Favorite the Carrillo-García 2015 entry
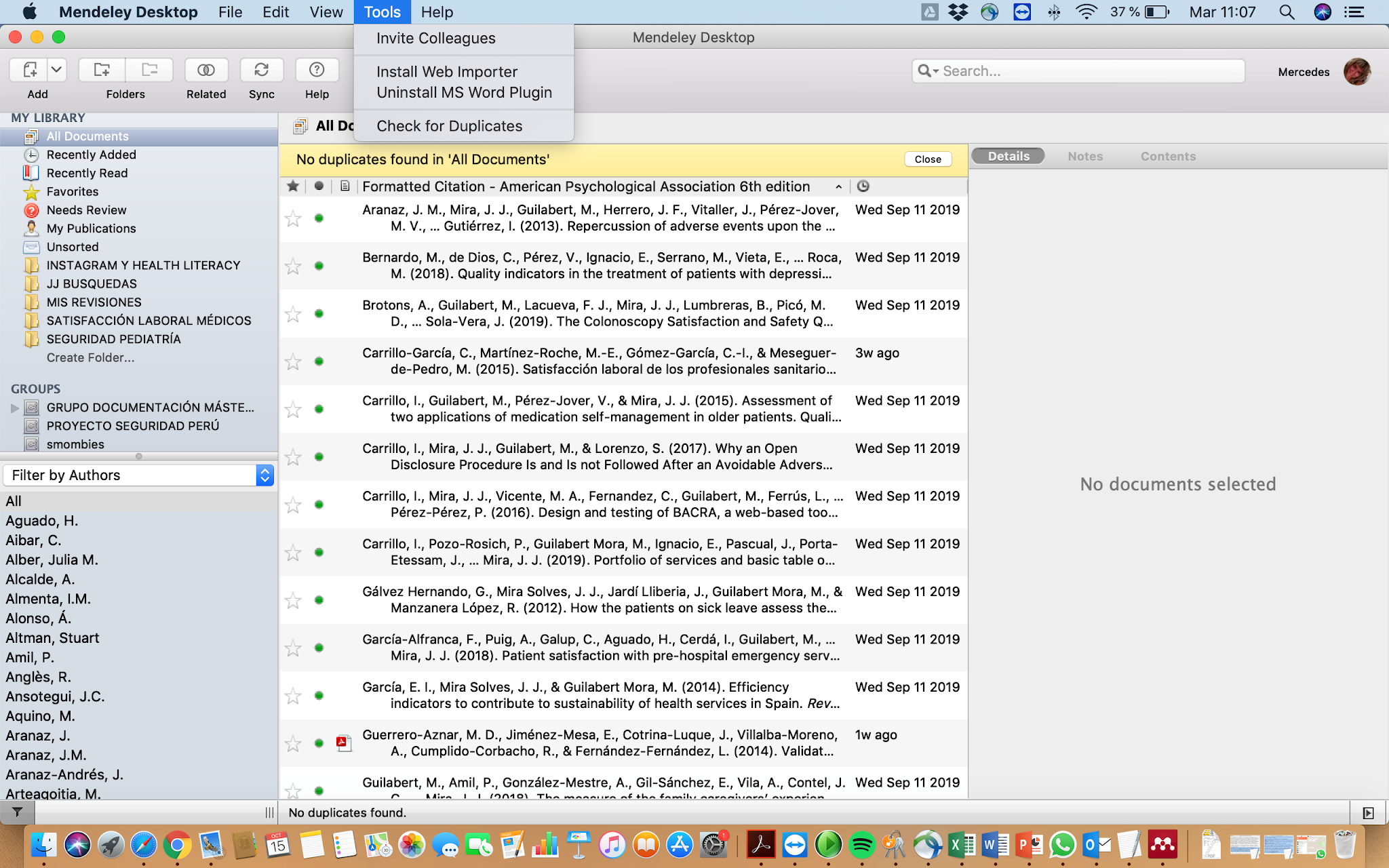1389x868 pixels. pyautogui.click(x=292, y=361)
